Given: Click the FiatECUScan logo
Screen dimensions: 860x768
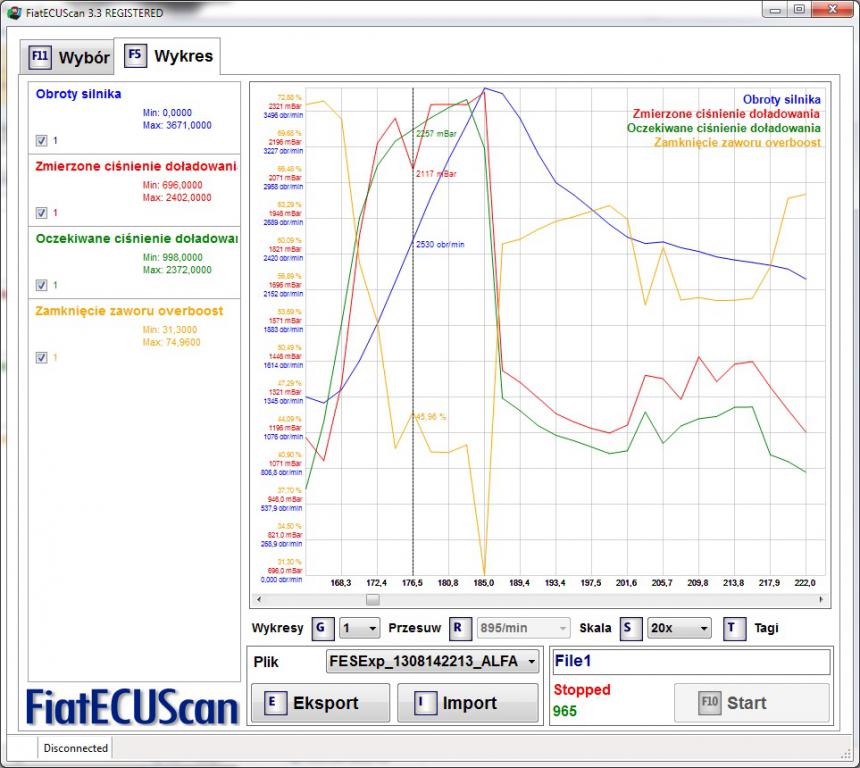Looking at the screenshot, I should 132,708.
